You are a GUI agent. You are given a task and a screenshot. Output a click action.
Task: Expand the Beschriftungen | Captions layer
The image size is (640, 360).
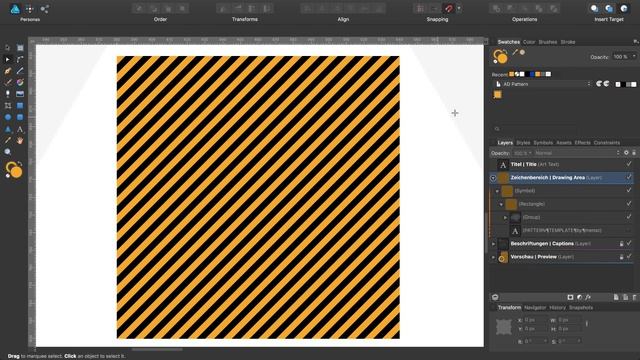coord(493,244)
